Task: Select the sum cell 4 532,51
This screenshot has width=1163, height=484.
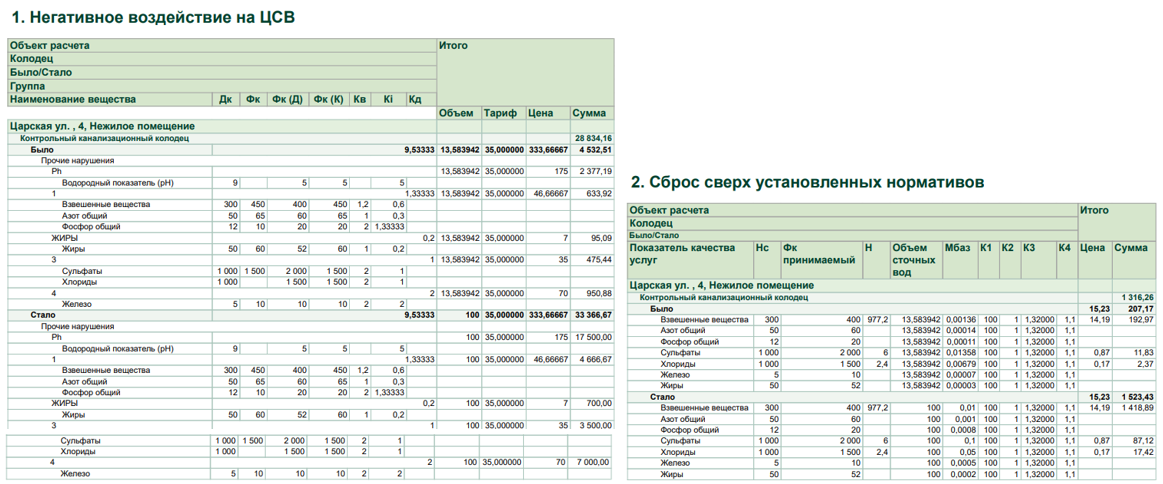Action: pos(594,149)
